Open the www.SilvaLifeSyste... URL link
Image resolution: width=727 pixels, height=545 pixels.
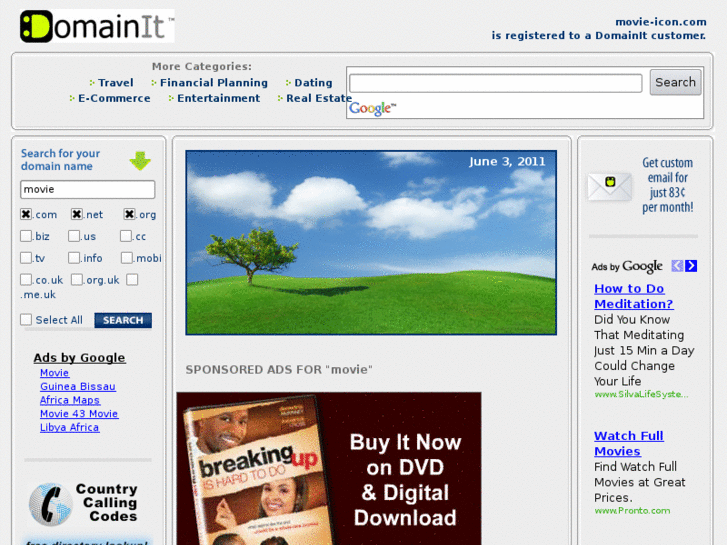pyautogui.click(x=641, y=394)
